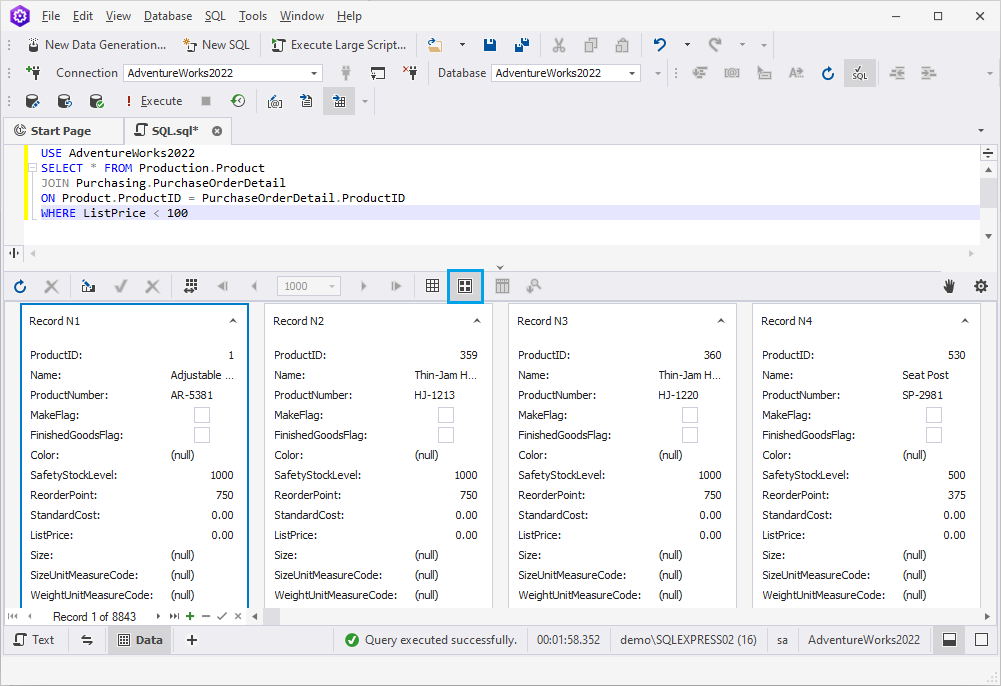This screenshot has height=686, width=1001.
Task: Switch results to Card View icon
Action: click(465, 286)
